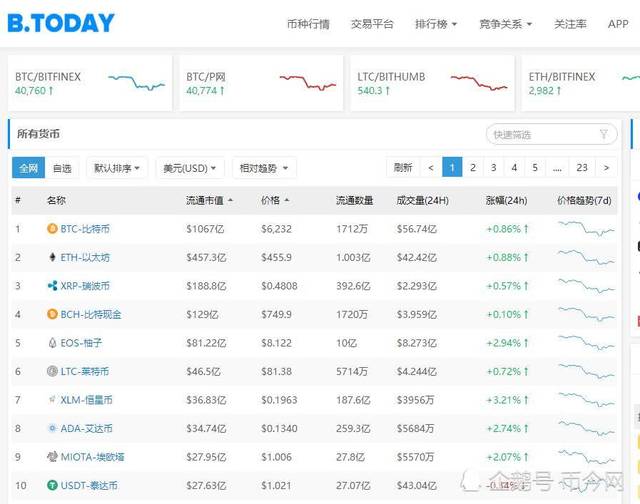Image resolution: width=640 pixels, height=504 pixels.
Task: Open the 关注率 nav item
Action: pos(570,24)
